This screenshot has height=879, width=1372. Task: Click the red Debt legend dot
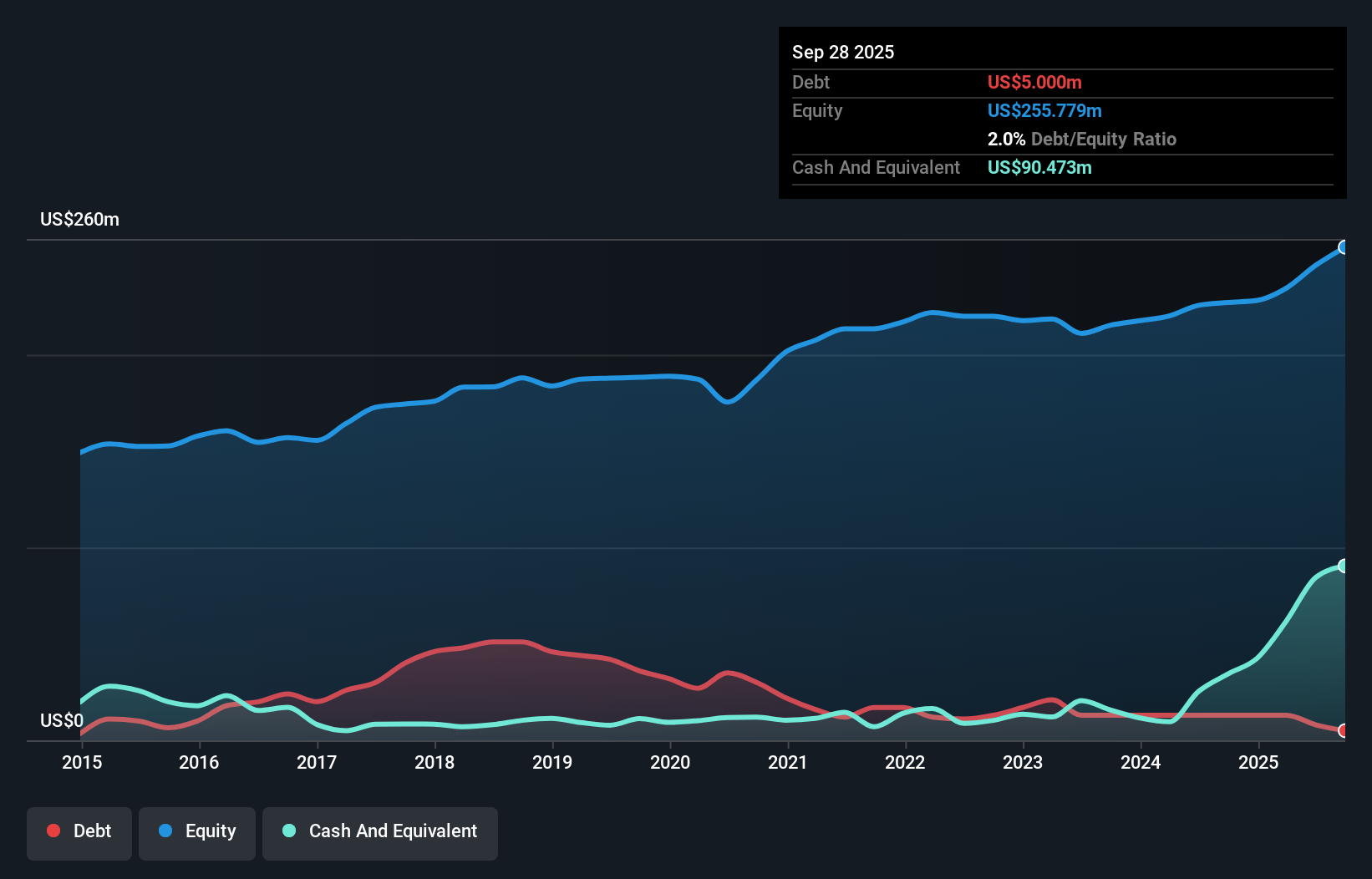53,831
